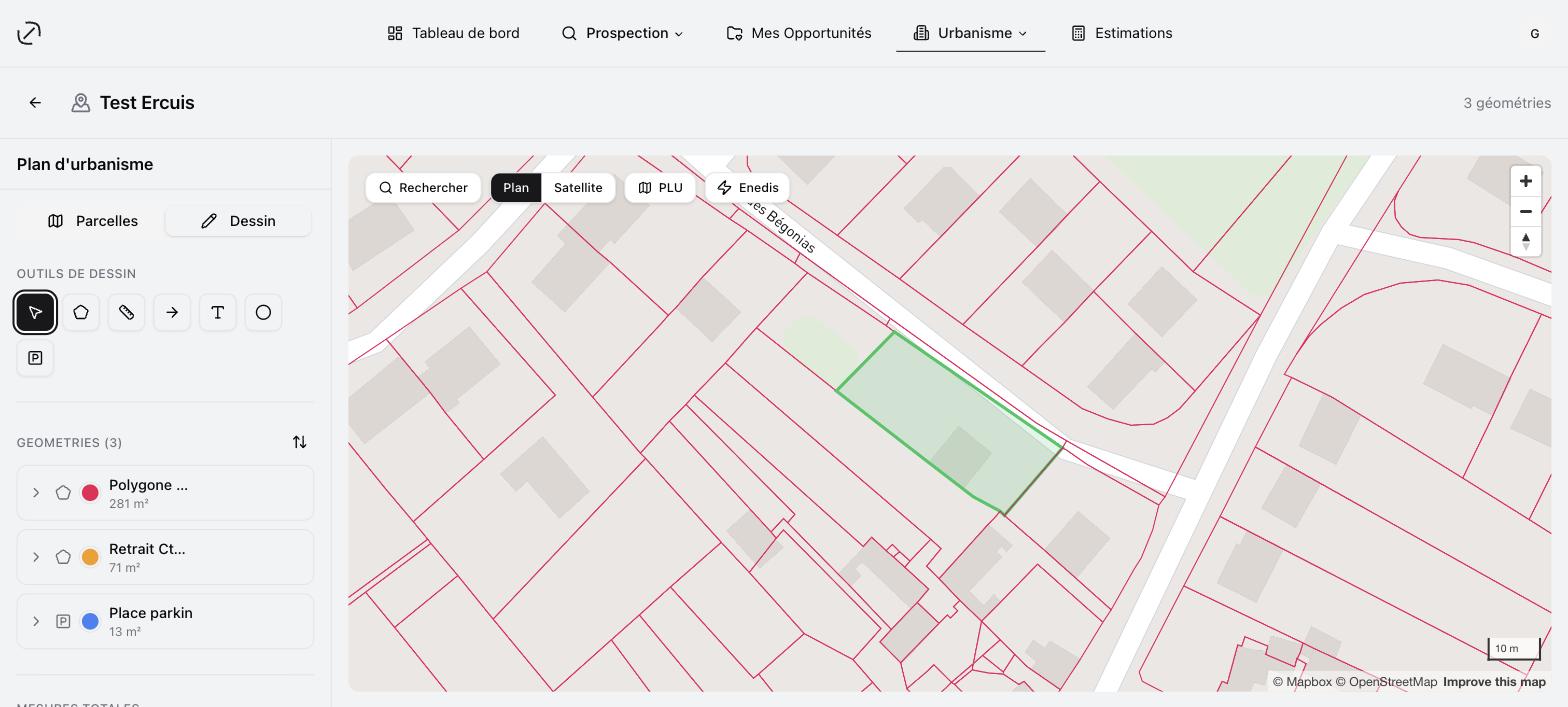Click parking icon of Place parkin row
This screenshot has width=1568, height=707.
[63, 621]
